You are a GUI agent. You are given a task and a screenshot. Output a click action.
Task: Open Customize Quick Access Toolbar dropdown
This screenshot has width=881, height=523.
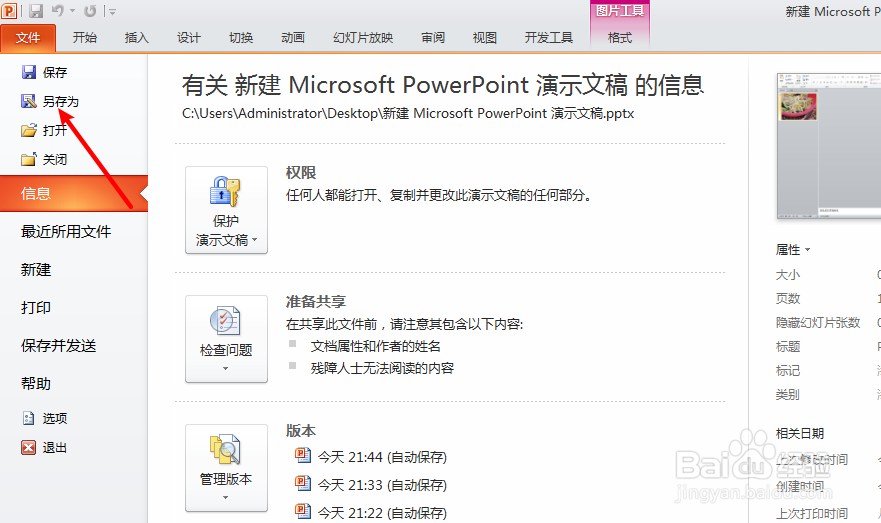click(112, 11)
